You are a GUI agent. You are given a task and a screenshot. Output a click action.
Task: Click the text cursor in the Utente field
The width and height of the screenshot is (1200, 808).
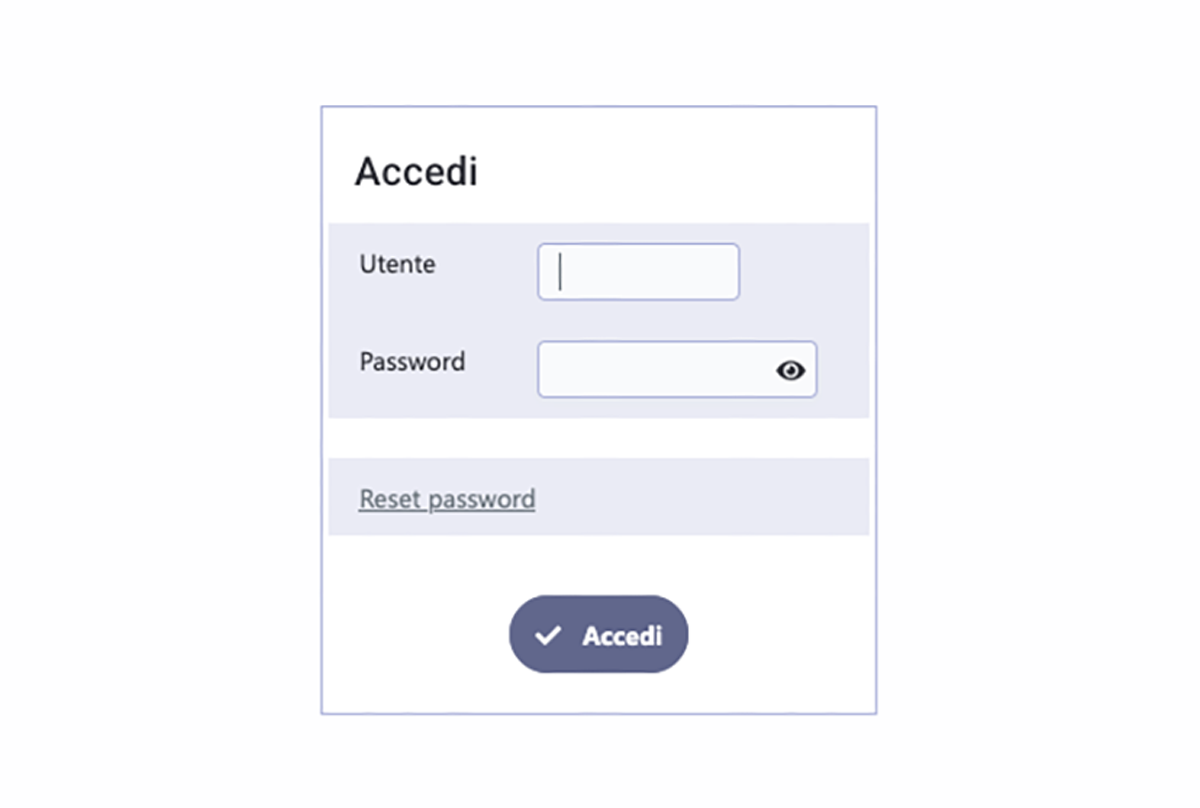(x=560, y=272)
